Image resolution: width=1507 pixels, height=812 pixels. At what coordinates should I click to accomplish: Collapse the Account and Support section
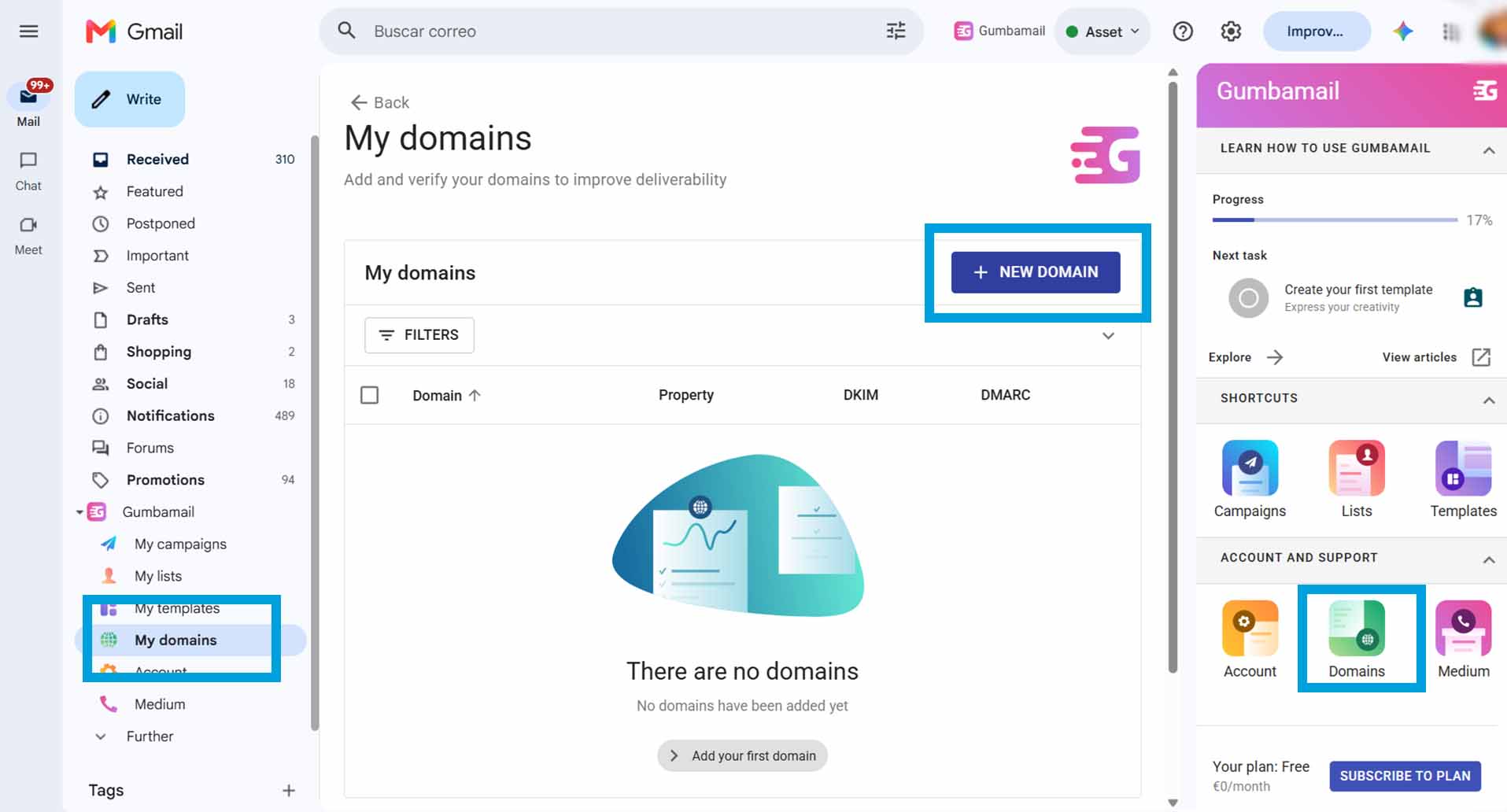pyautogui.click(x=1488, y=559)
